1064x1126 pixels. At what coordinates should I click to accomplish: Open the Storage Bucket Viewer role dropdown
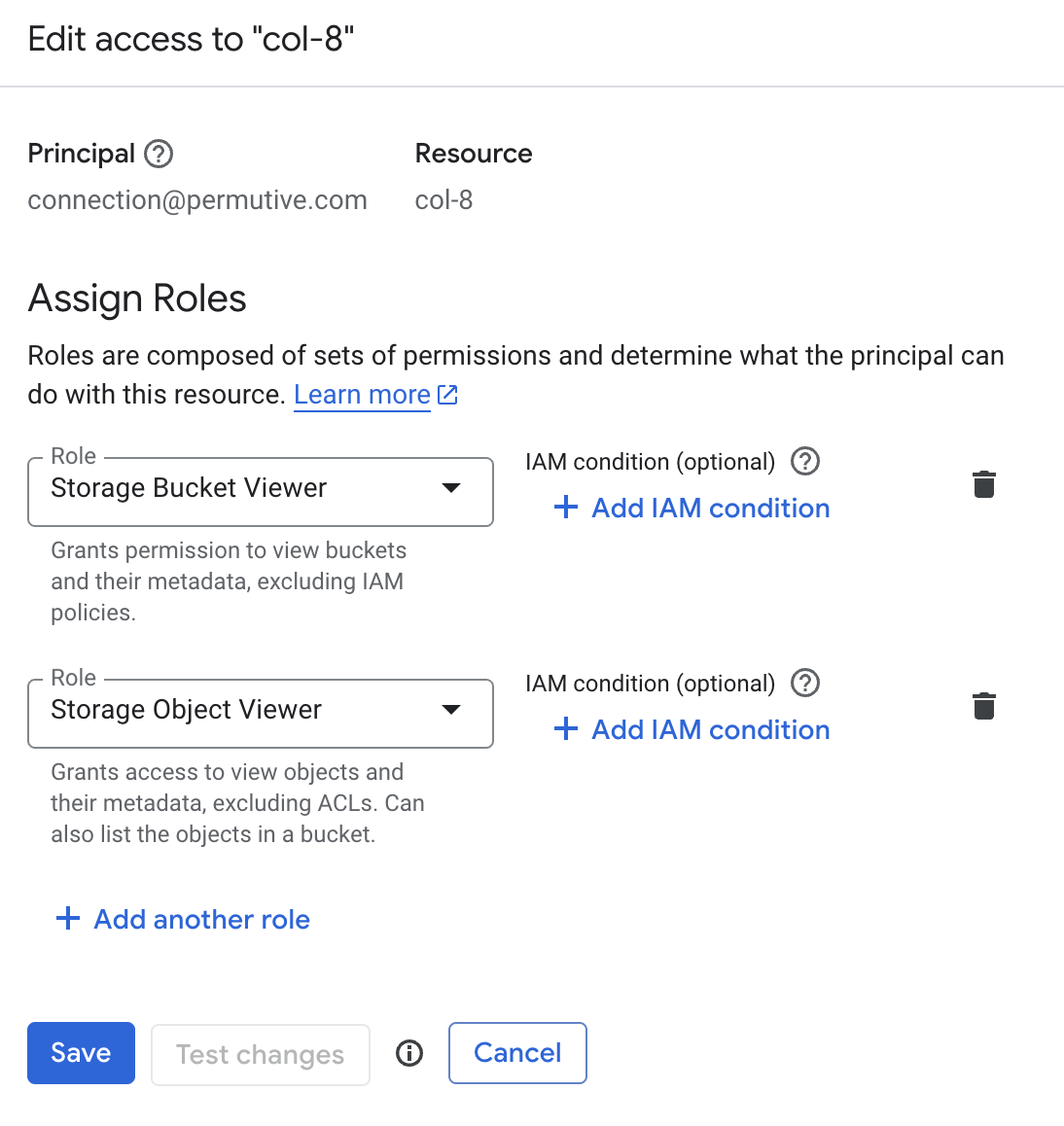pyautogui.click(x=260, y=492)
